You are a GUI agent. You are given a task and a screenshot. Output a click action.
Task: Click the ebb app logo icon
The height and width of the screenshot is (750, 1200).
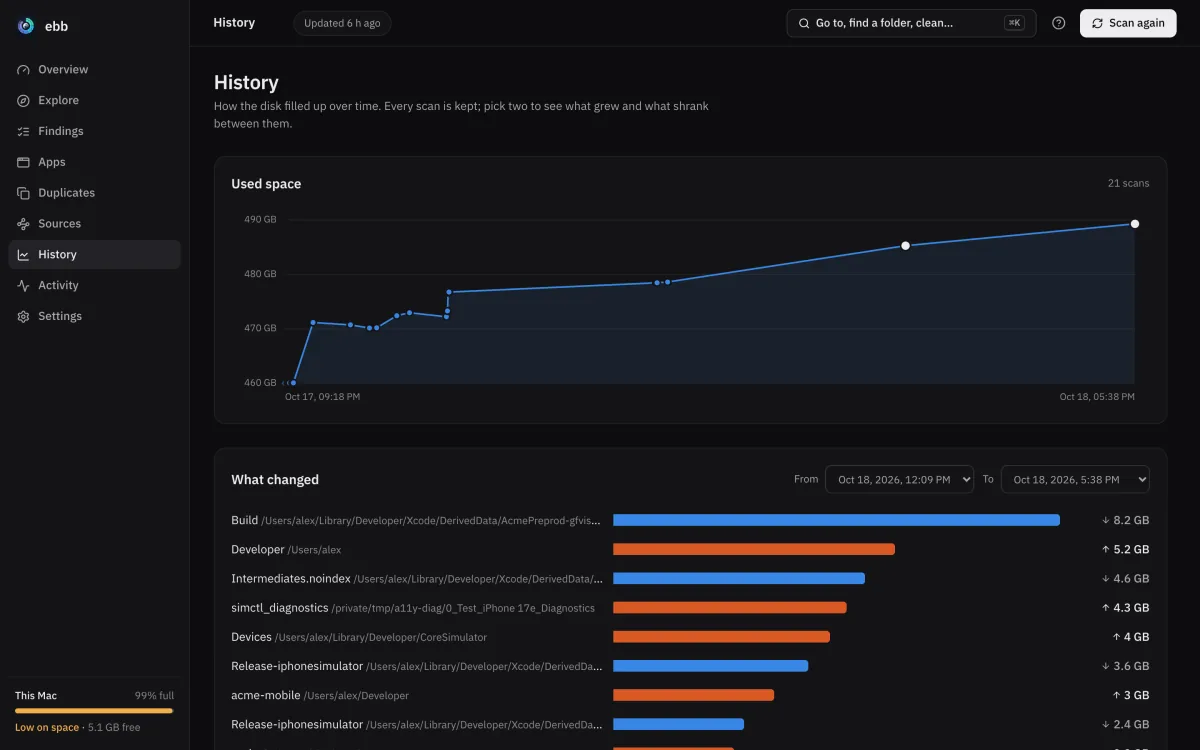point(26,26)
